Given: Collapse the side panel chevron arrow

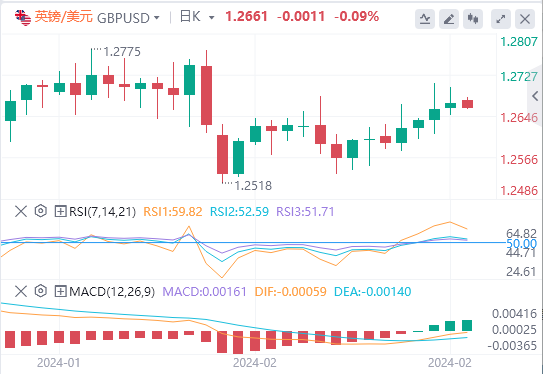Looking at the screenshot, I should pos(535,96).
